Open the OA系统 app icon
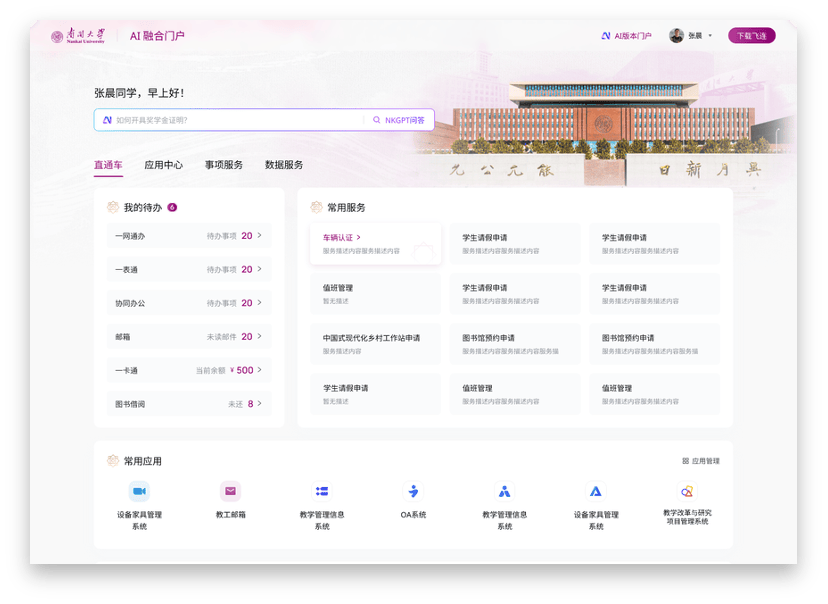828x604 pixels. [x=413, y=491]
